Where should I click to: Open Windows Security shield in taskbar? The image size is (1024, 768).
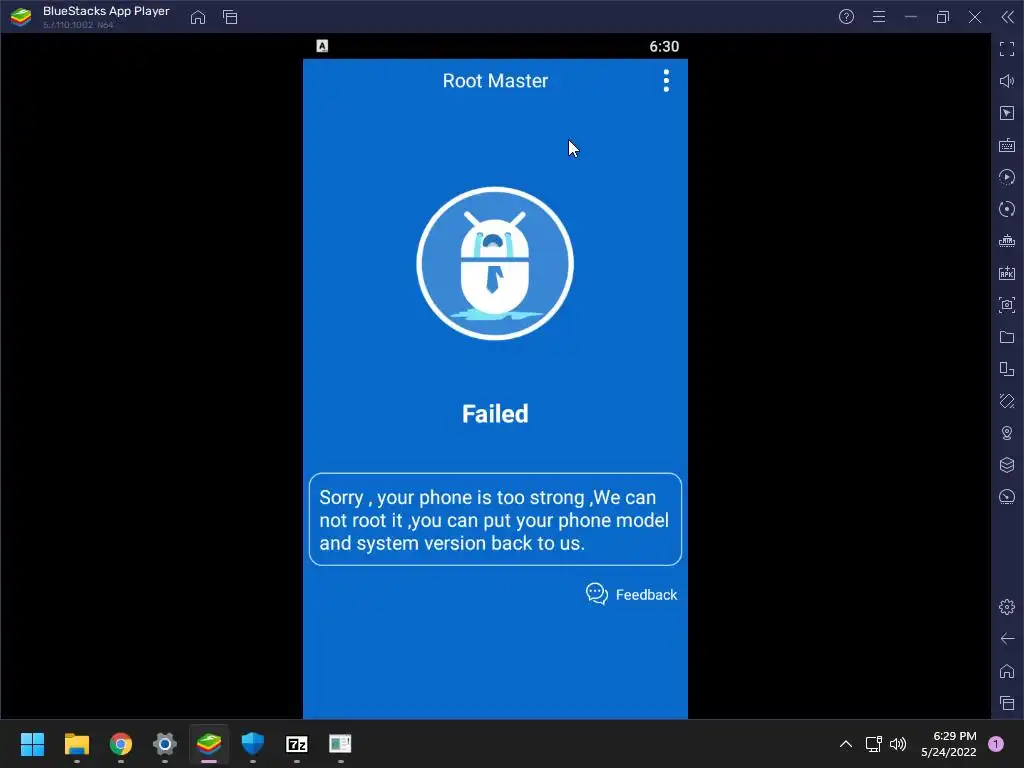(x=253, y=744)
